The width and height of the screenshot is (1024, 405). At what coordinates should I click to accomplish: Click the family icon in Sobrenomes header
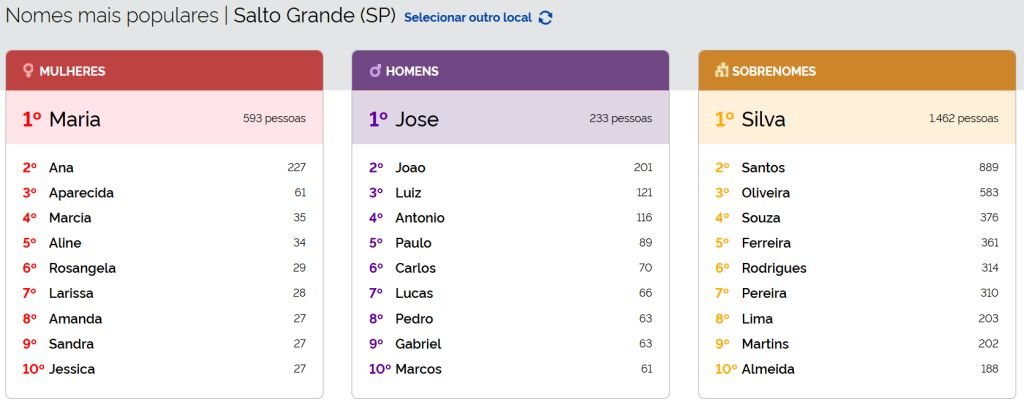point(721,71)
